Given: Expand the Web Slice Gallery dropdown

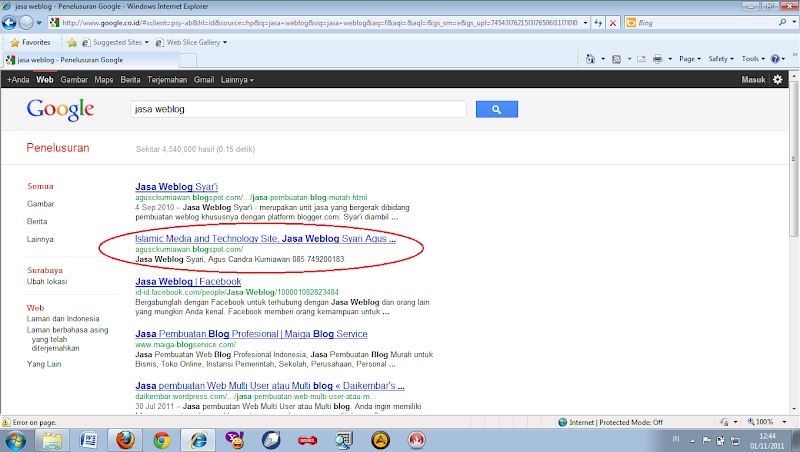Looking at the screenshot, I should [225, 42].
